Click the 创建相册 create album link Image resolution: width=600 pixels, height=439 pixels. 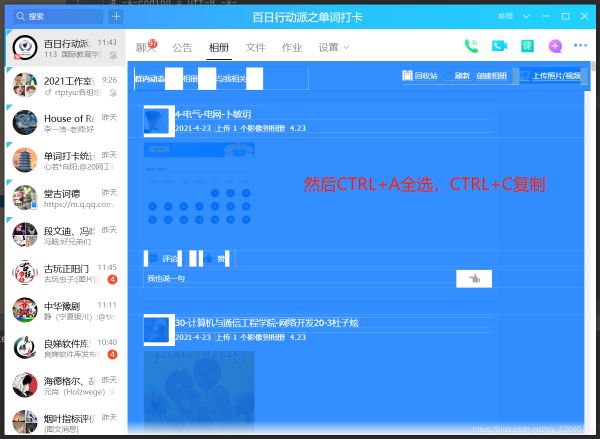click(491, 76)
